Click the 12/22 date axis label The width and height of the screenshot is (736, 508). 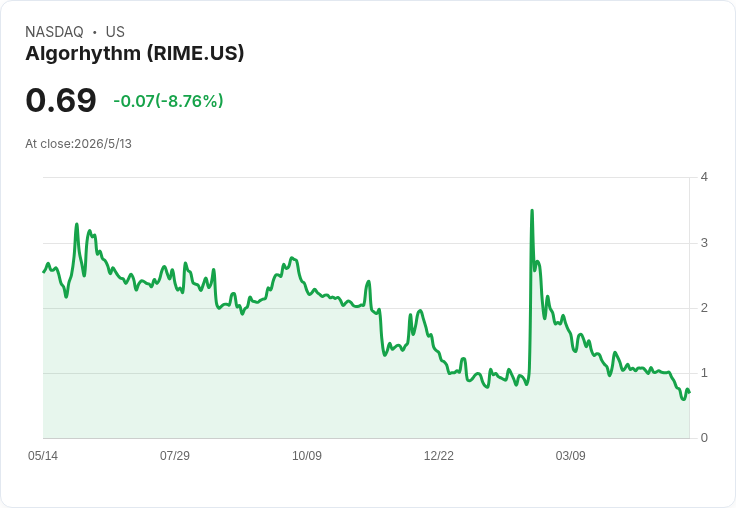438,455
